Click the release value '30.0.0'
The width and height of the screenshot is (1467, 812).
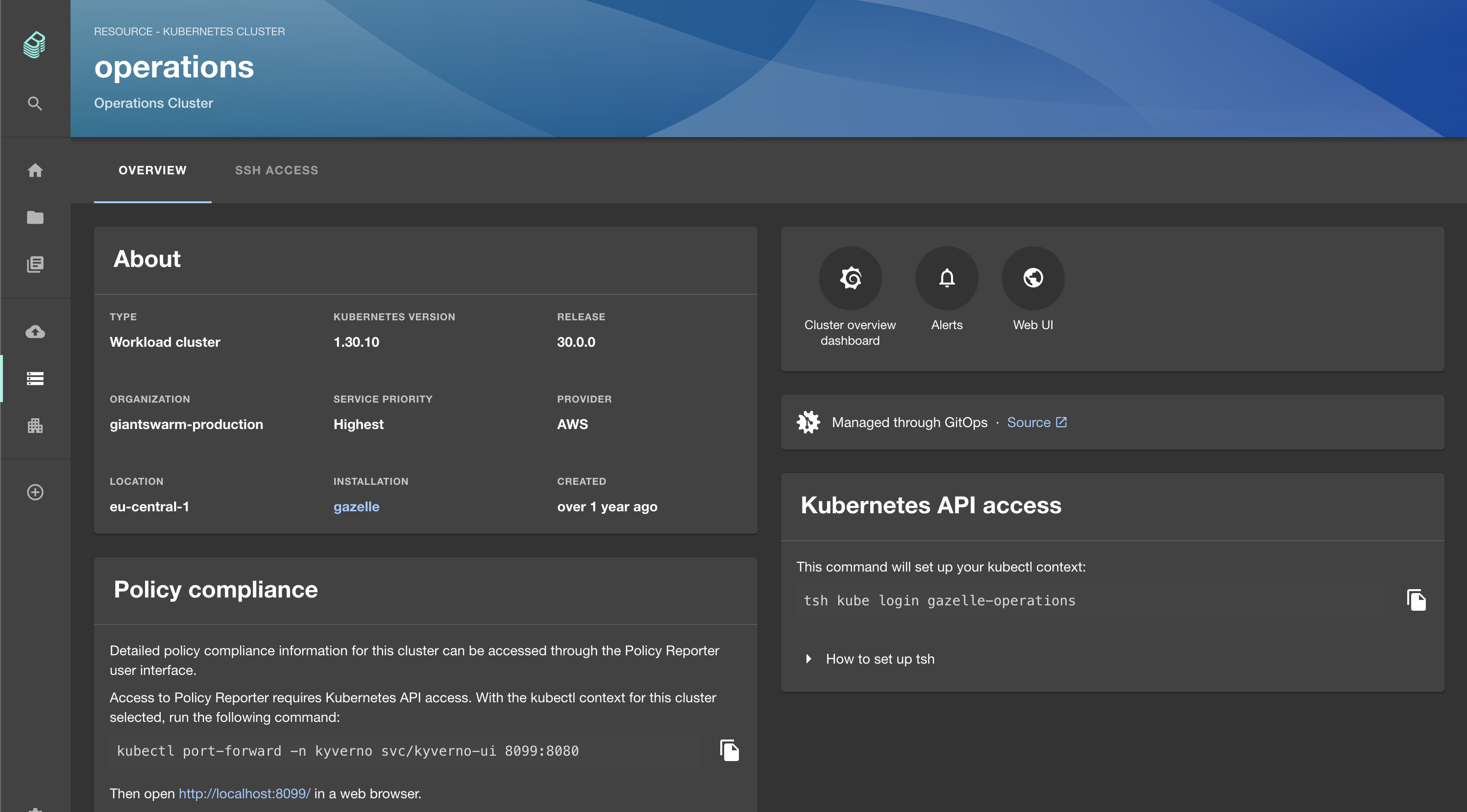(x=576, y=342)
